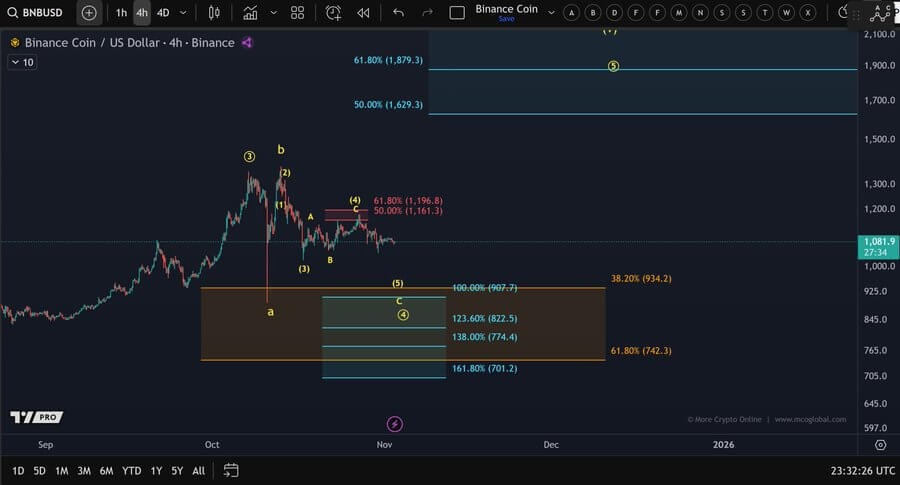Undo the last chart action
Image resolution: width=900 pixels, height=485 pixels.
coord(399,13)
